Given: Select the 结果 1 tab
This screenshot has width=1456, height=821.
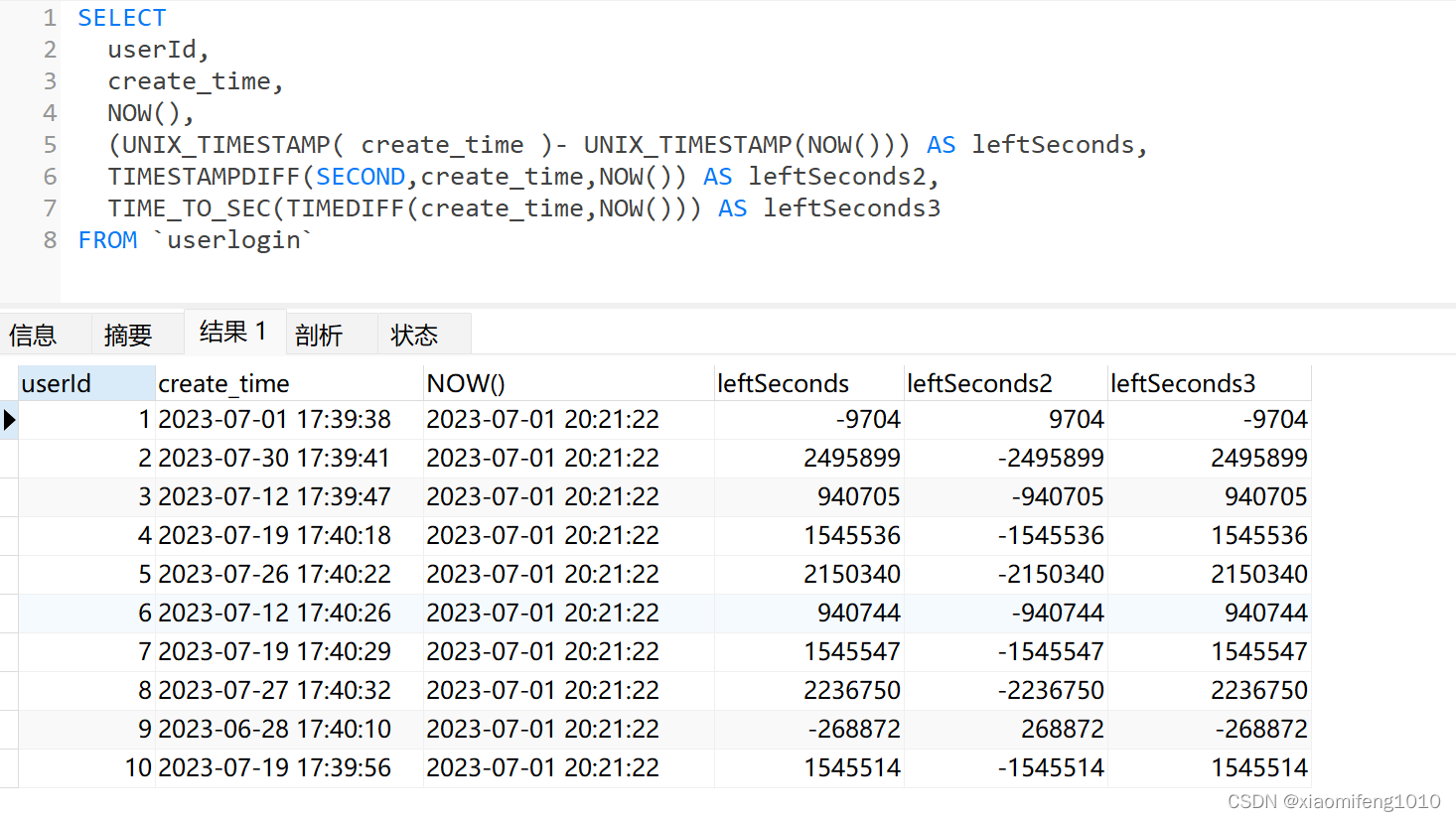Looking at the screenshot, I should click(233, 332).
